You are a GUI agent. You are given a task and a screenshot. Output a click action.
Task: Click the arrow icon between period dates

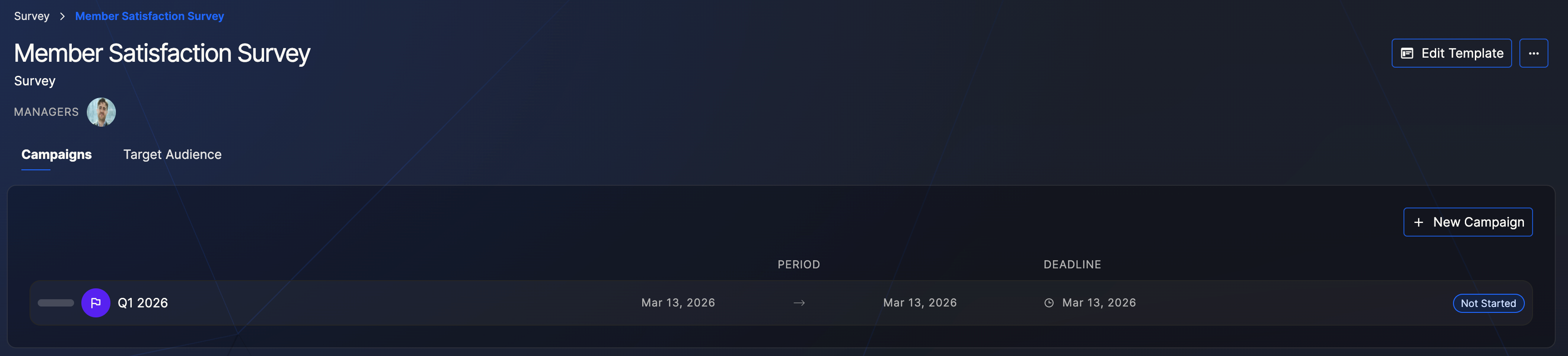pos(799,303)
